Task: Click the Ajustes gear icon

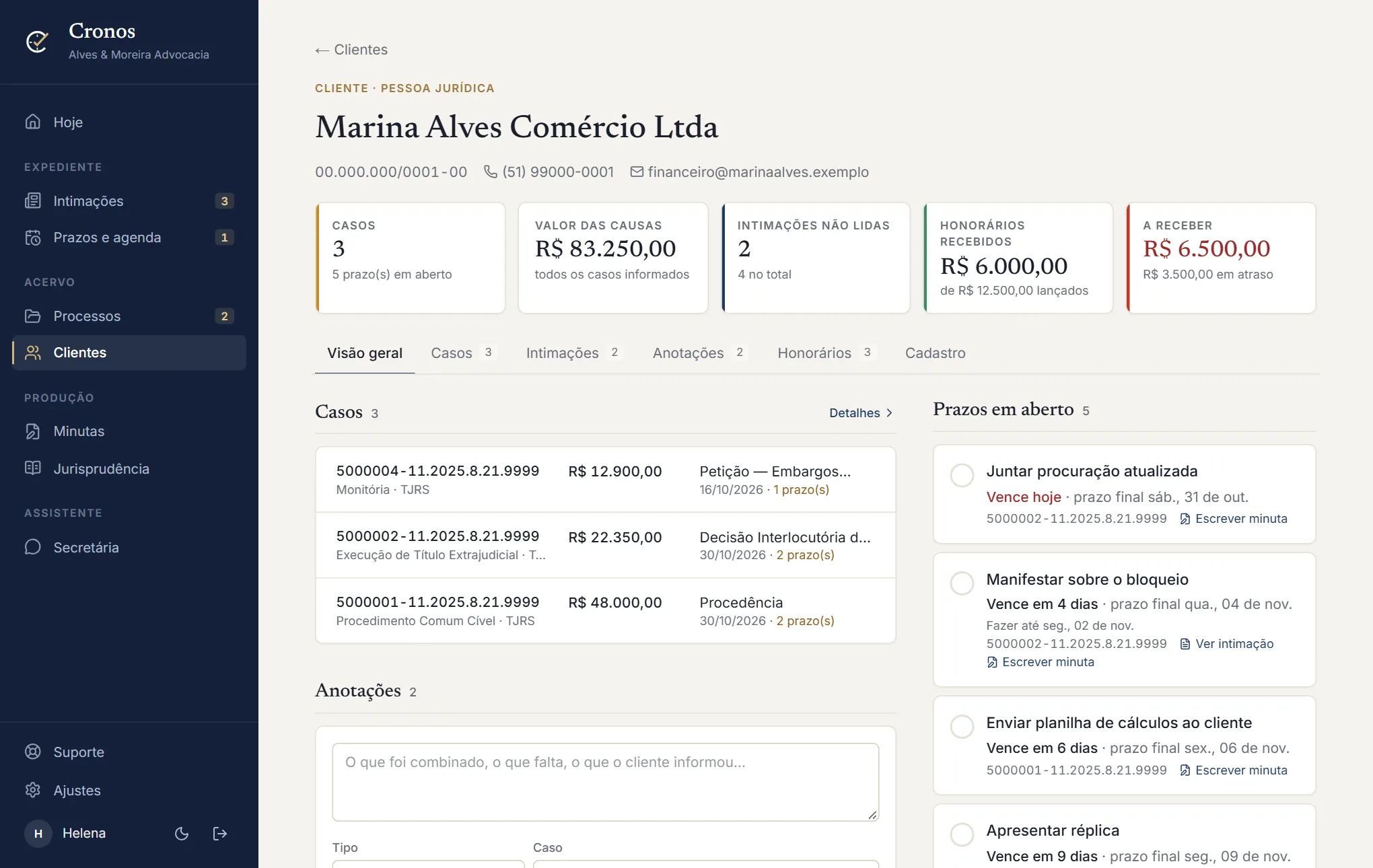Action: 33,790
